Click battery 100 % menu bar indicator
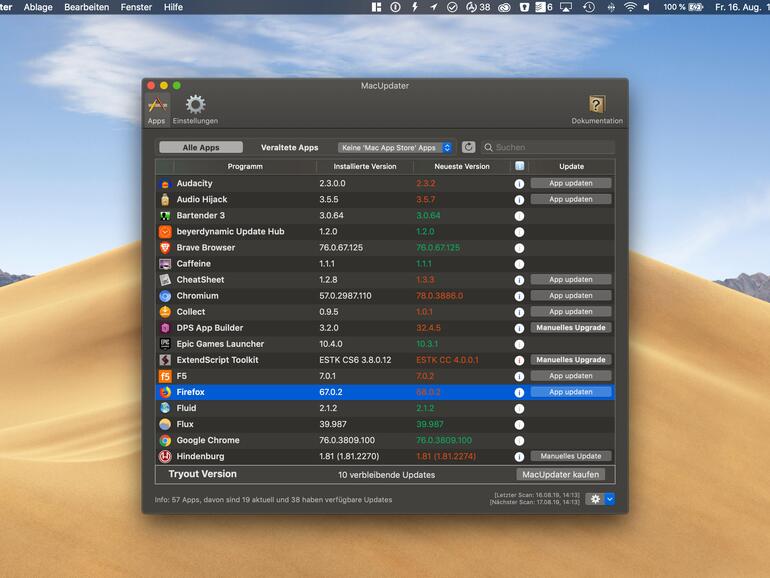Image resolution: width=770 pixels, height=578 pixels. [x=683, y=7]
